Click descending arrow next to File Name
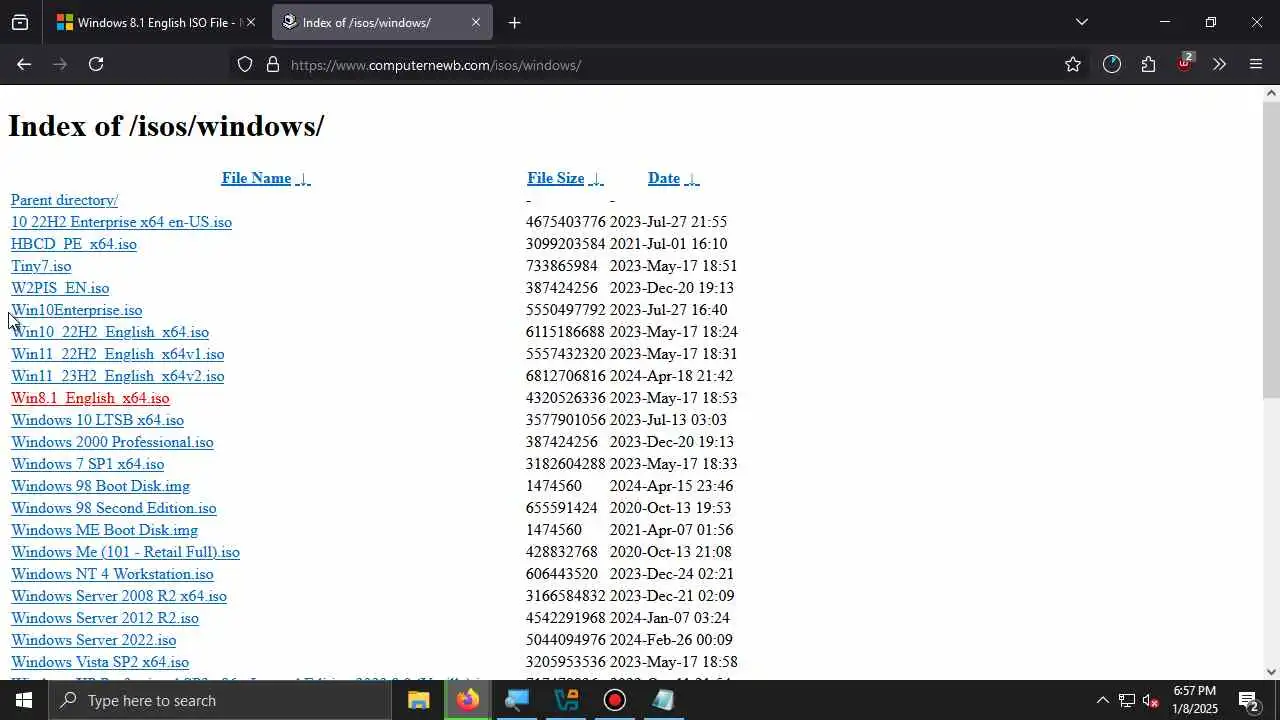This screenshot has width=1280, height=720. click(x=303, y=179)
